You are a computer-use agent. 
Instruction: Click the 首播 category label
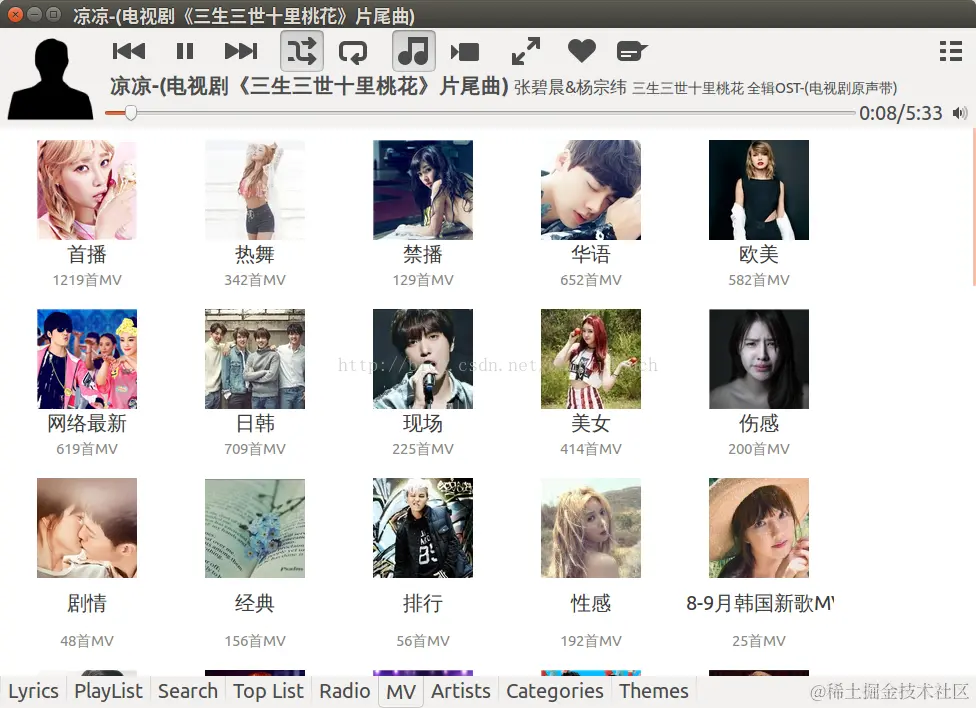pos(87,255)
